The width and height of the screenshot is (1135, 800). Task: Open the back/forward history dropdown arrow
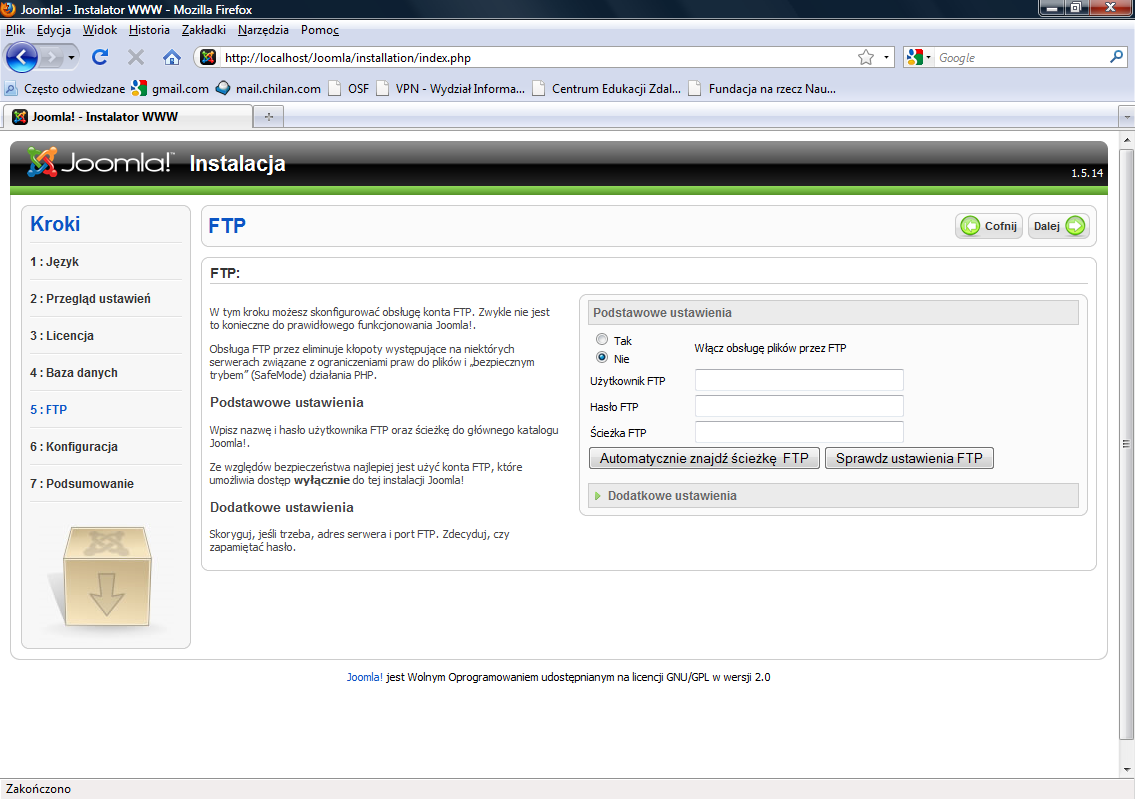point(71,57)
